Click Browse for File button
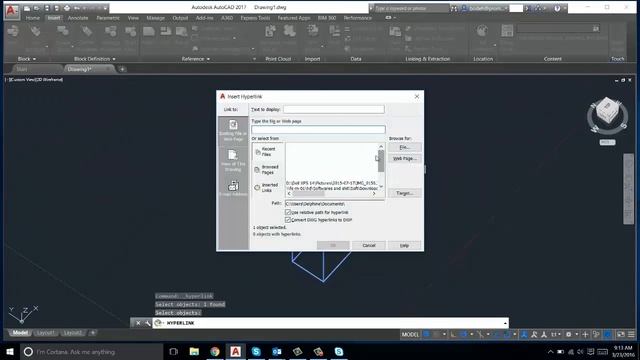The width and height of the screenshot is (640, 360). [x=404, y=147]
